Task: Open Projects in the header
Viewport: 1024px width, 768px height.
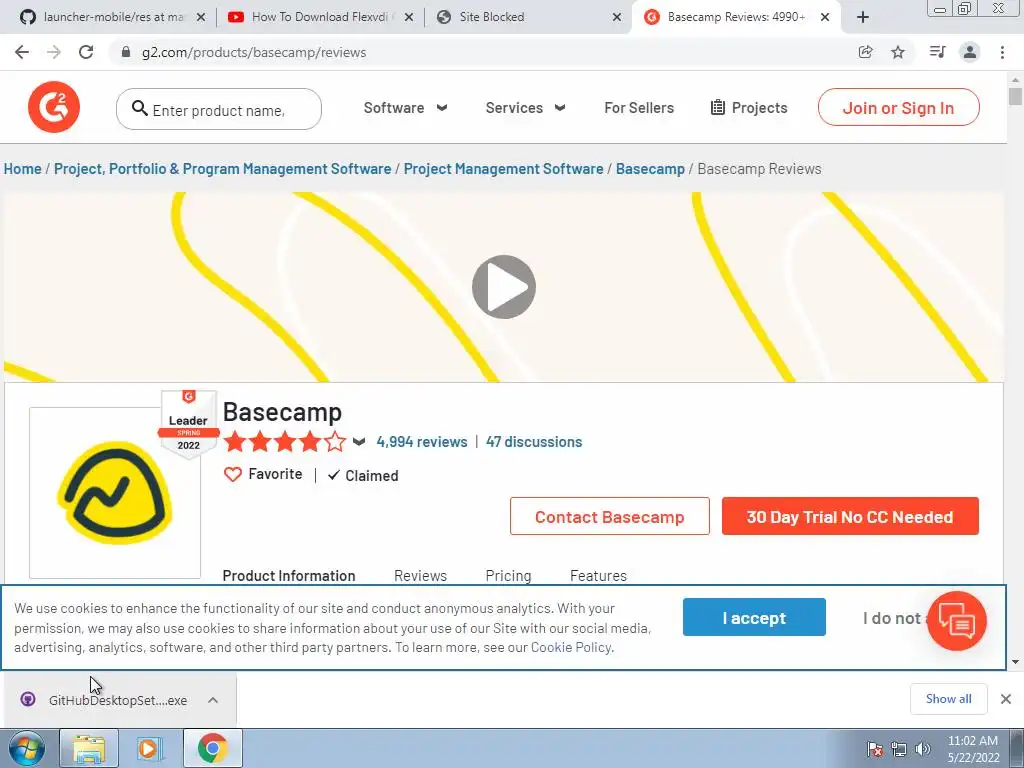Action: click(748, 108)
